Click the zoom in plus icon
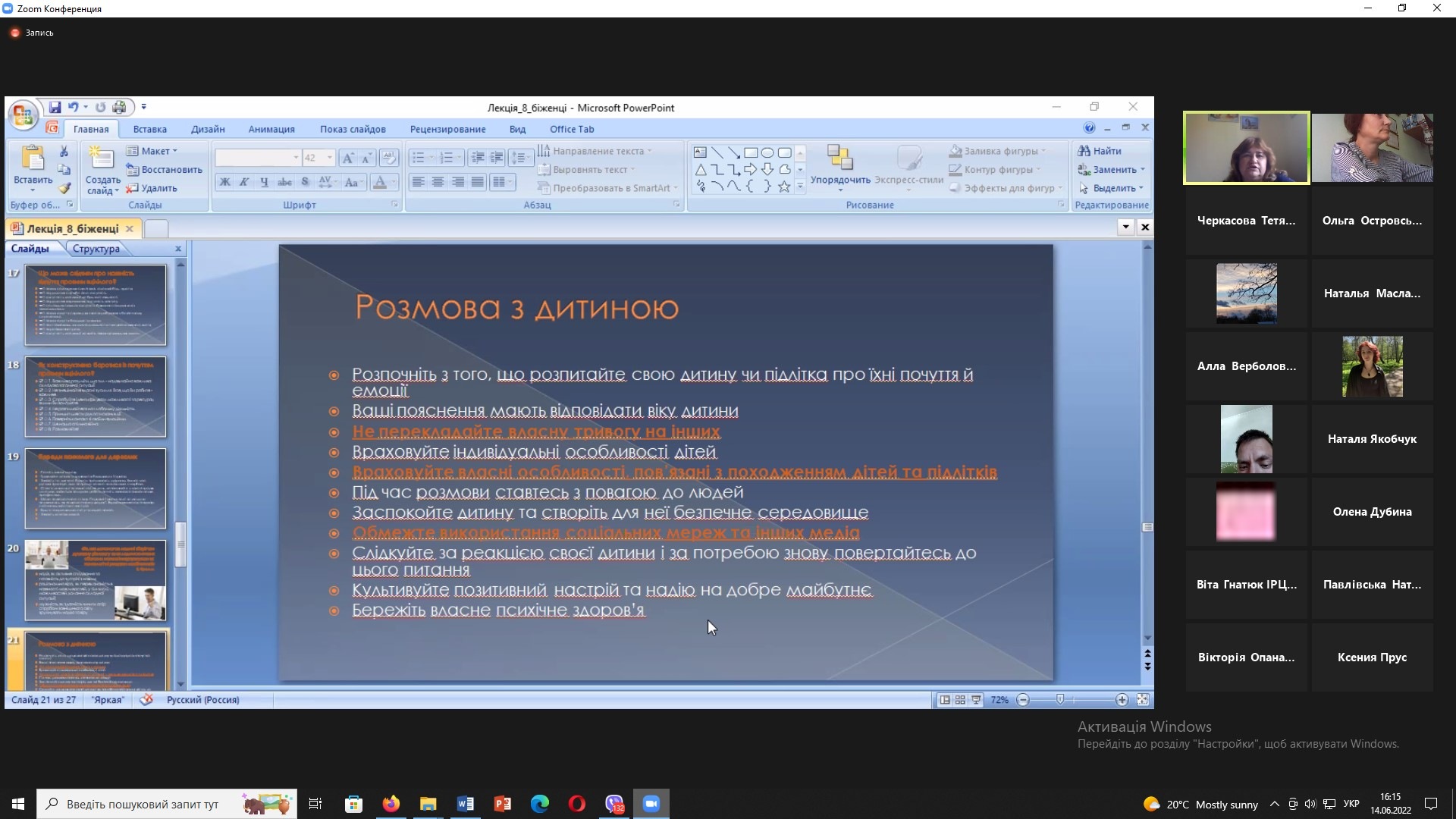The width and height of the screenshot is (1456, 819). click(1122, 700)
